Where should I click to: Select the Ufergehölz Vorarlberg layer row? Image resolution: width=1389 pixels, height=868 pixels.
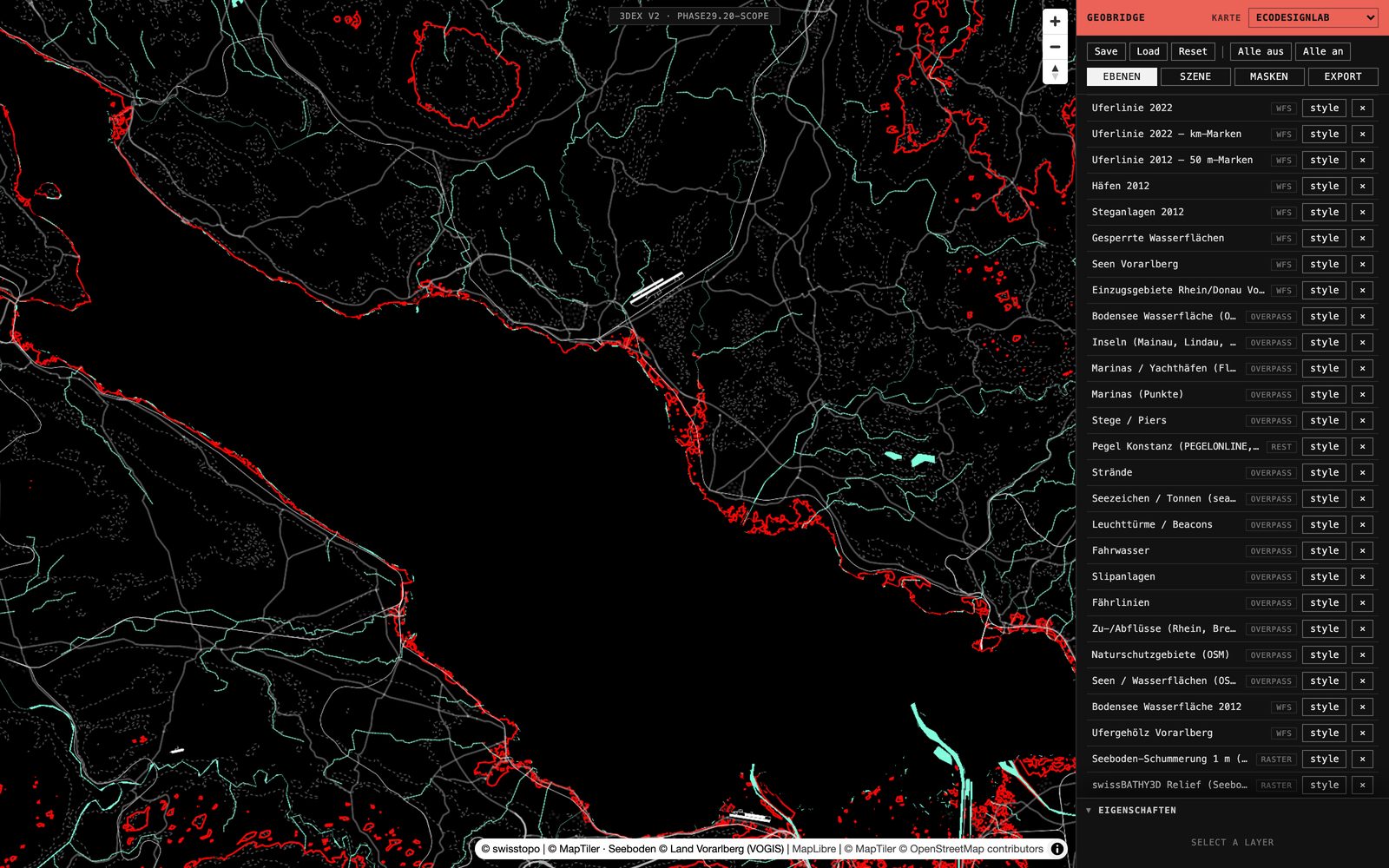pos(1233,733)
